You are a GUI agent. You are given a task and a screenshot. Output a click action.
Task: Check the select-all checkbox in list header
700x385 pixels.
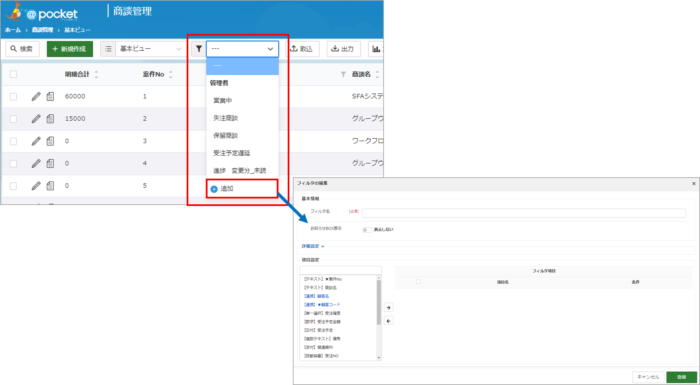click(13, 75)
